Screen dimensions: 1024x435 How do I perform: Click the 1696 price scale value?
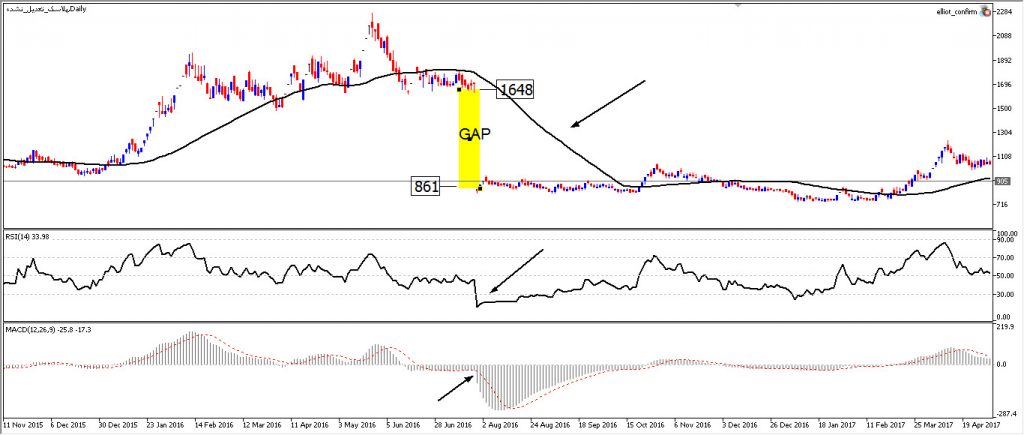tap(1004, 85)
